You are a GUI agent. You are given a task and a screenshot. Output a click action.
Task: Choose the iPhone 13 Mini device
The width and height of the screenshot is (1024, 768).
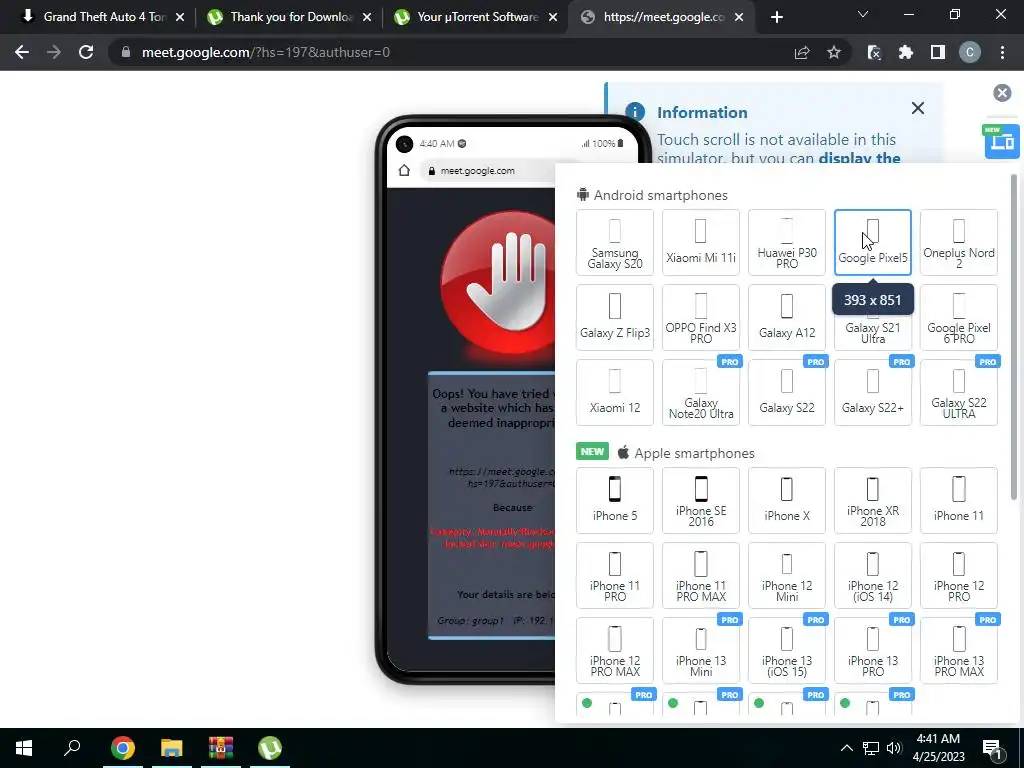701,650
